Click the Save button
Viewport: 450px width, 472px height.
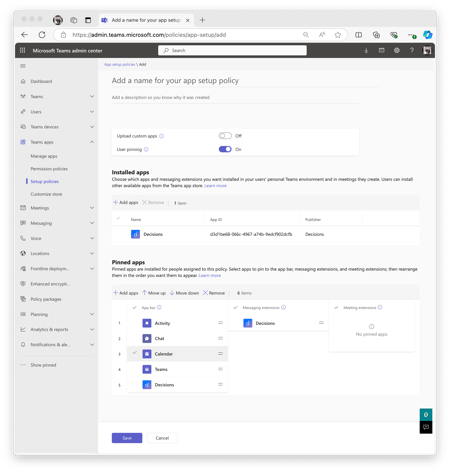tap(127, 438)
